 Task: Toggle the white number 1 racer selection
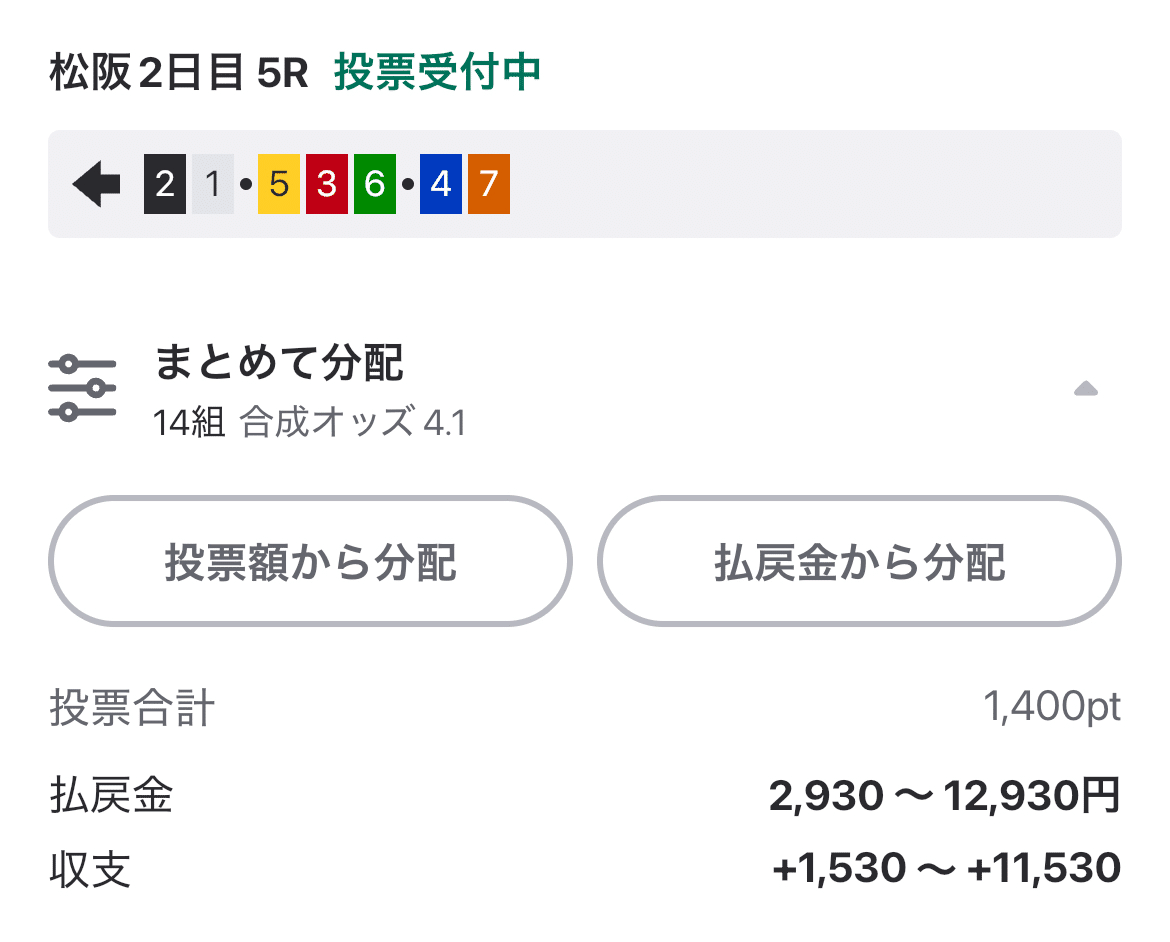tap(211, 184)
